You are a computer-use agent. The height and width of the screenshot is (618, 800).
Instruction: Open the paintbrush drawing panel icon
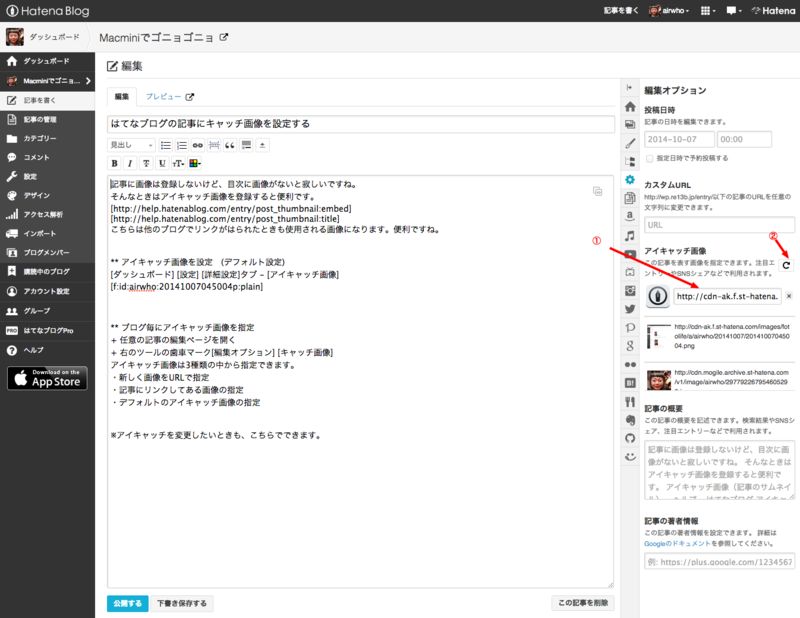click(x=630, y=143)
